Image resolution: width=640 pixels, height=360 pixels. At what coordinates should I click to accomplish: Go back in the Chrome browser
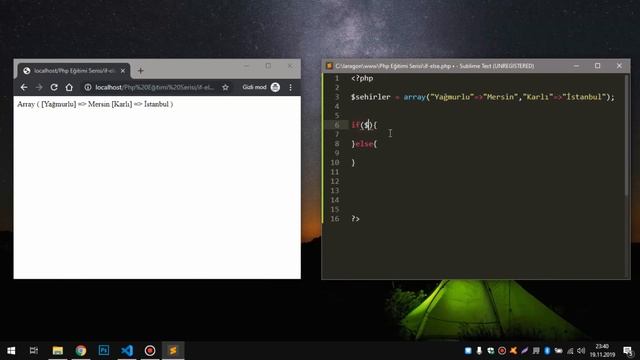tap(24, 87)
